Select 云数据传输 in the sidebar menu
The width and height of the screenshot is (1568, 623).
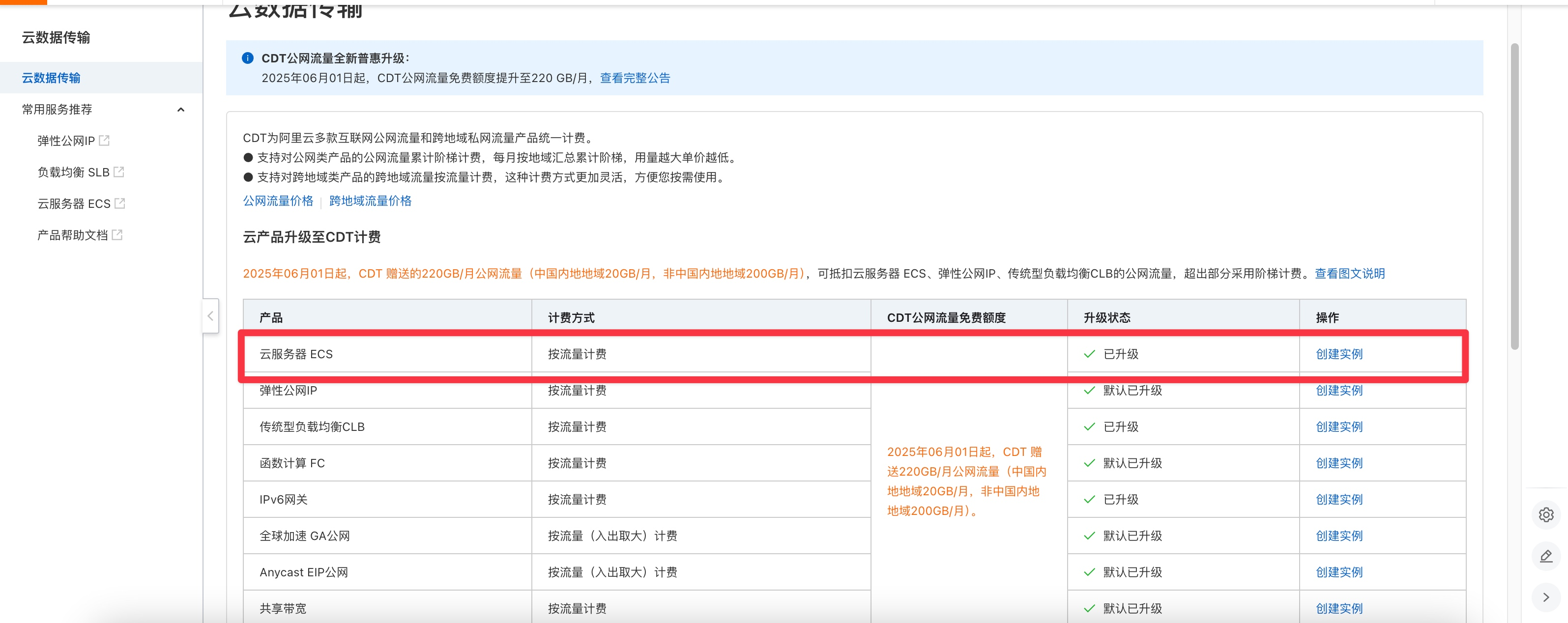[51, 78]
